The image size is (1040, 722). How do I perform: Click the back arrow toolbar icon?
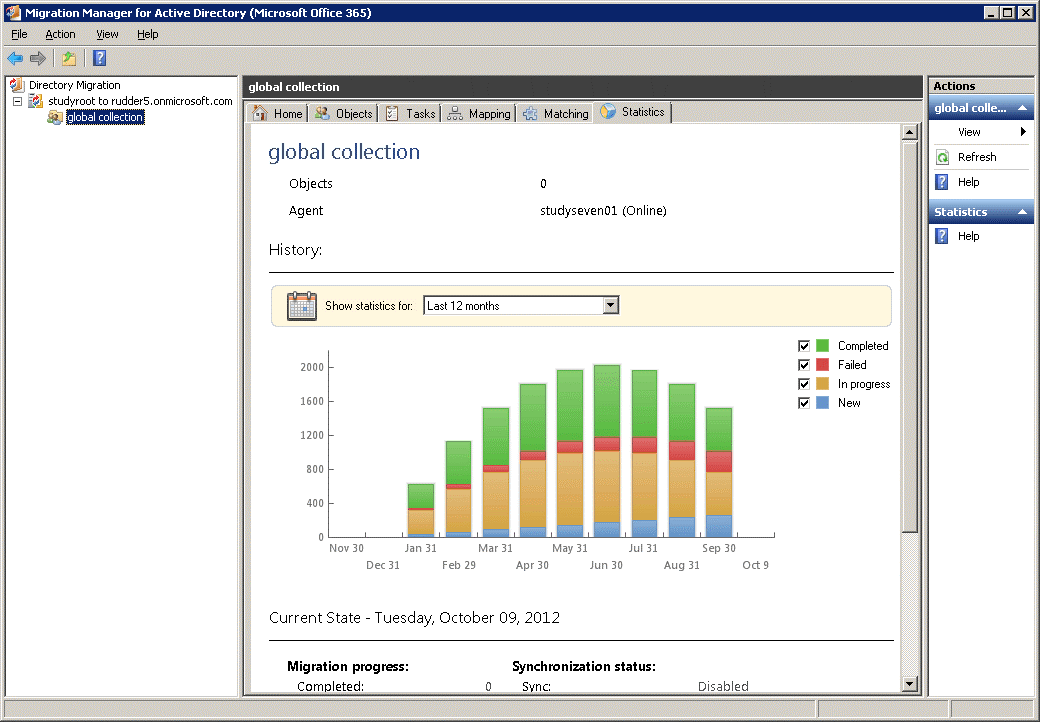15,58
